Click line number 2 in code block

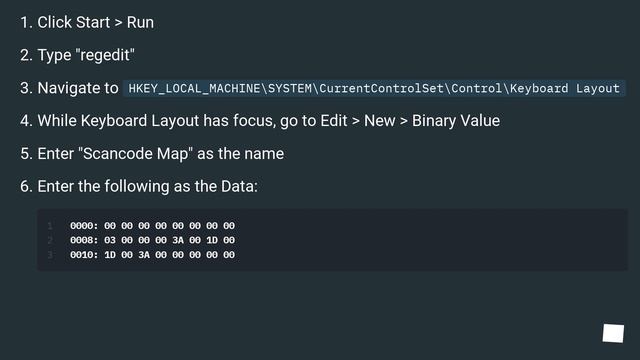pyautogui.click(x=50, y=240)
